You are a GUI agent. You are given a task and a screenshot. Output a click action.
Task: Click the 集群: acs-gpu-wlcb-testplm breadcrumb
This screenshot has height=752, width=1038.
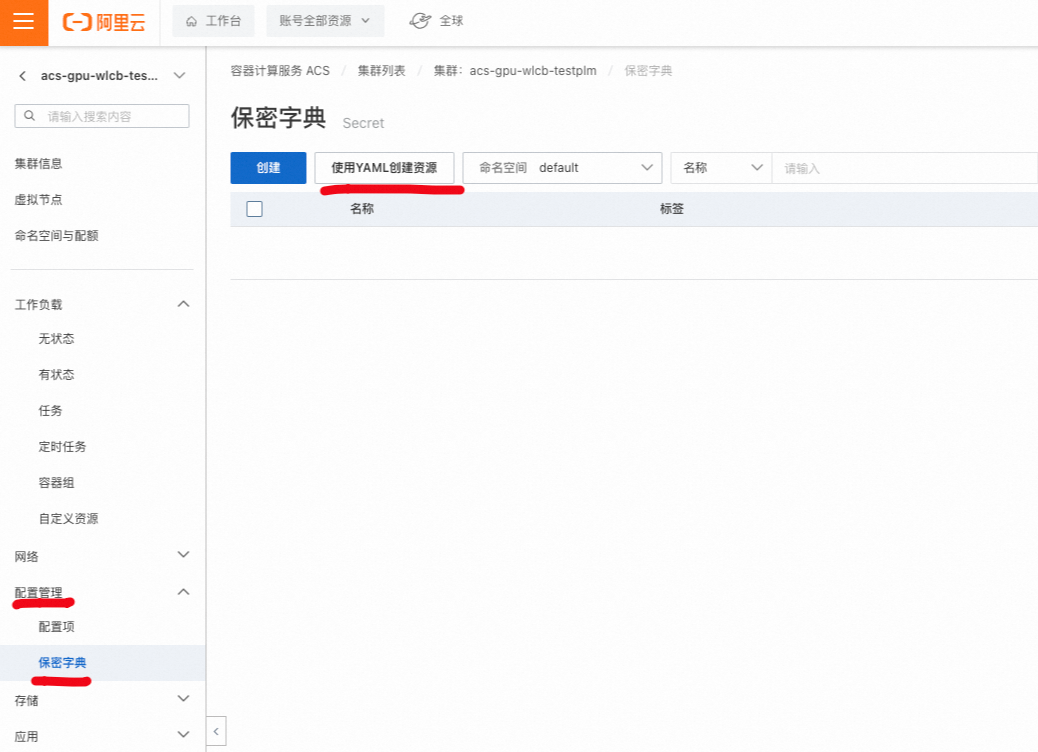coord(515,71)
